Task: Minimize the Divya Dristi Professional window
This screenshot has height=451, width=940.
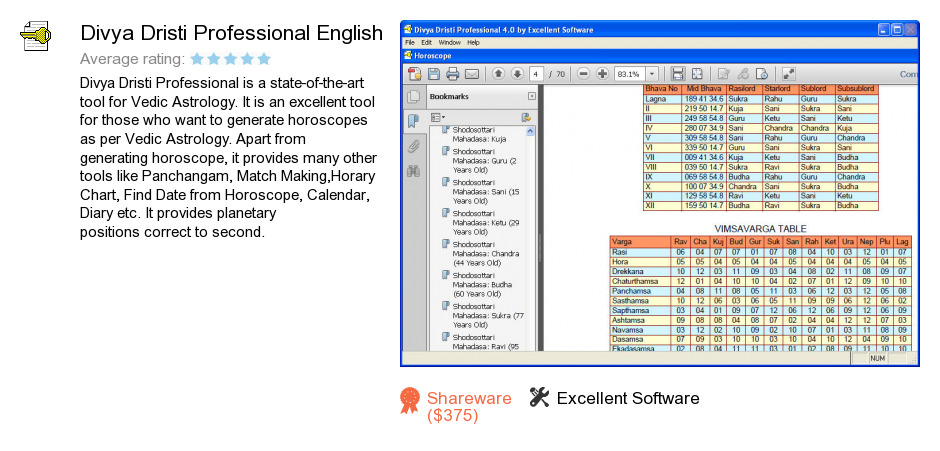Action: 884,29
